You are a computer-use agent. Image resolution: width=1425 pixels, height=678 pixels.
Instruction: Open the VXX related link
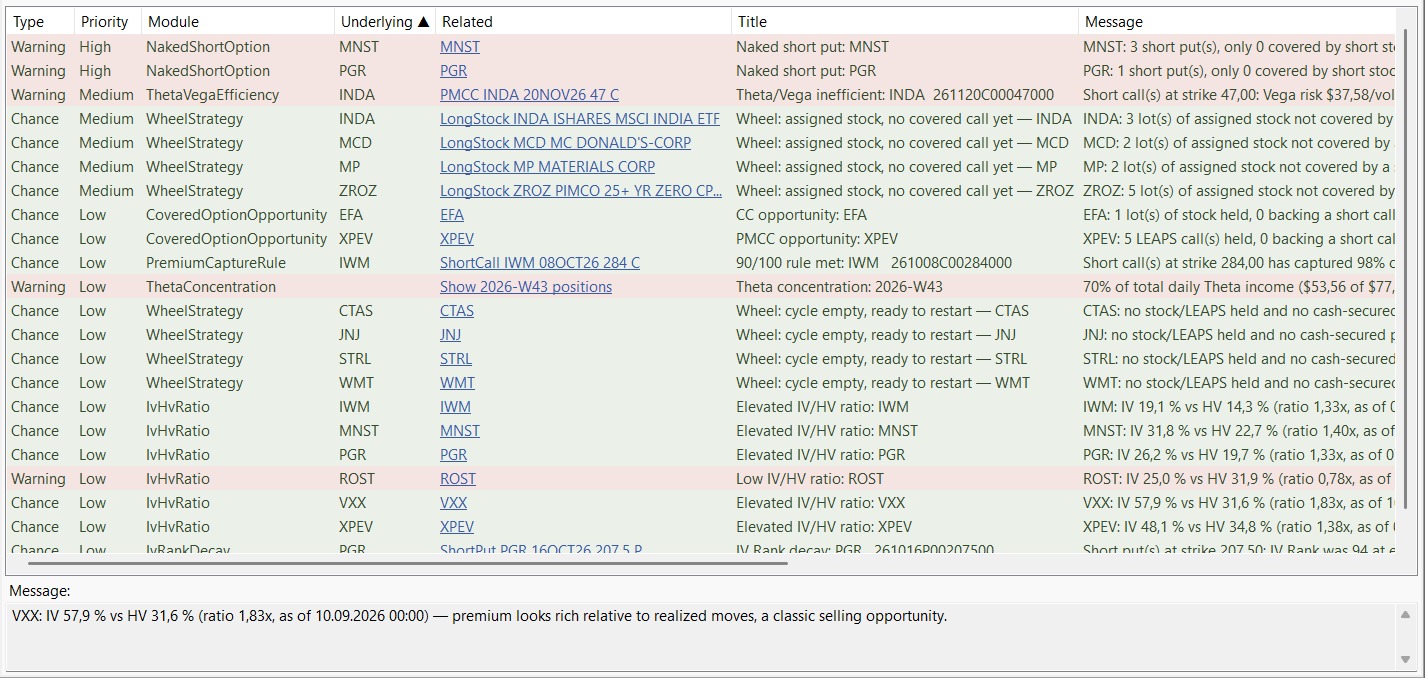point(454,503)
